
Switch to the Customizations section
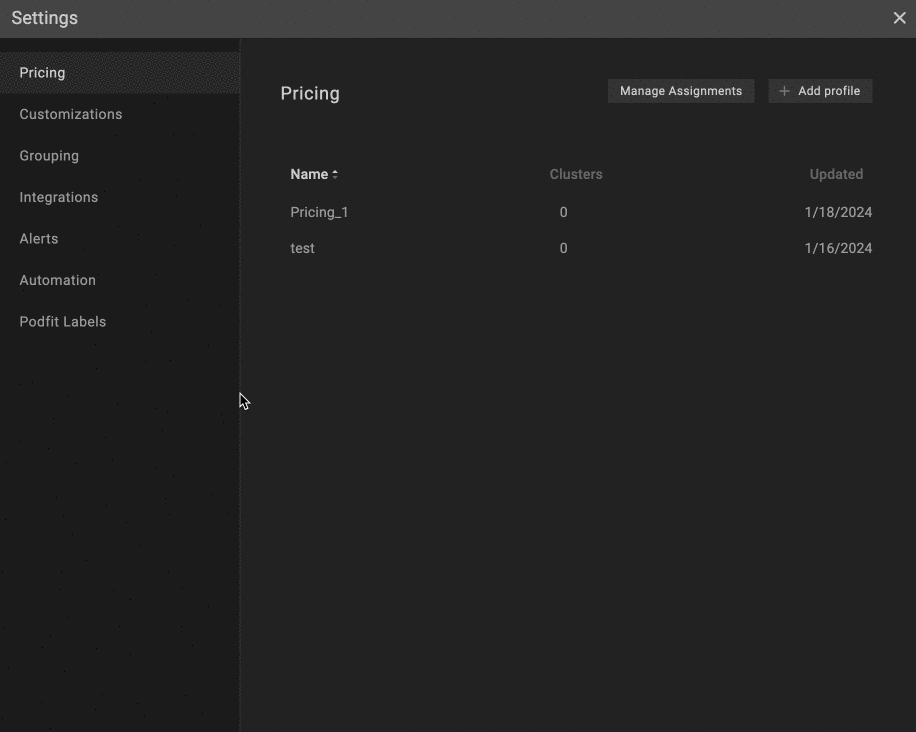click(x=71, y=114)
